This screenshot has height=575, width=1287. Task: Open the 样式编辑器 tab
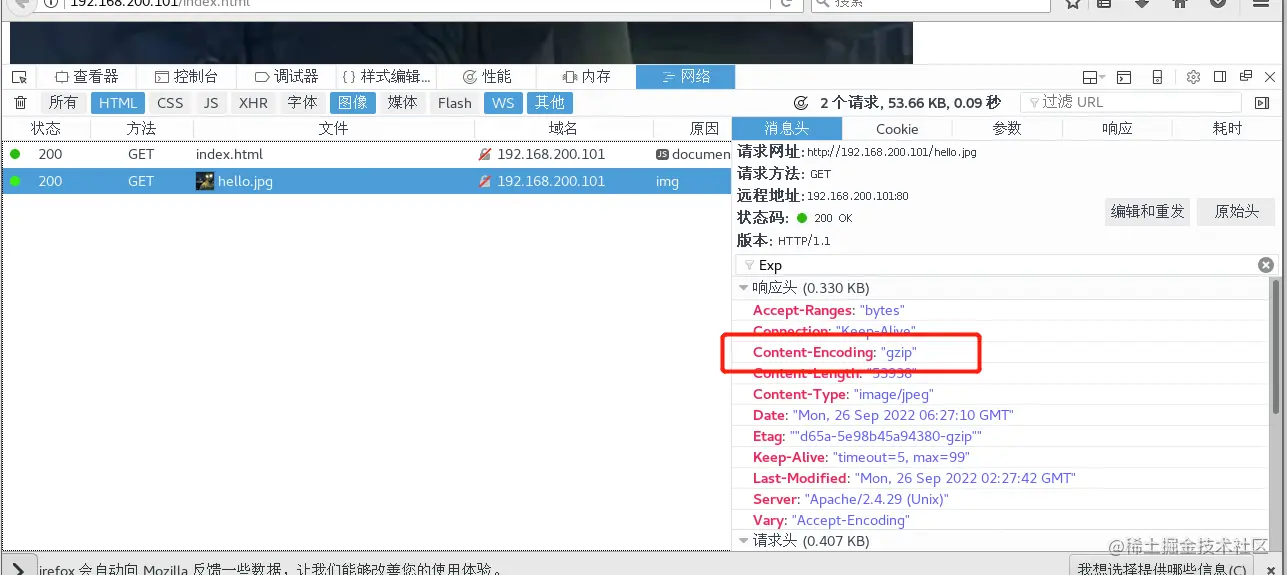(x=386, y=77)
